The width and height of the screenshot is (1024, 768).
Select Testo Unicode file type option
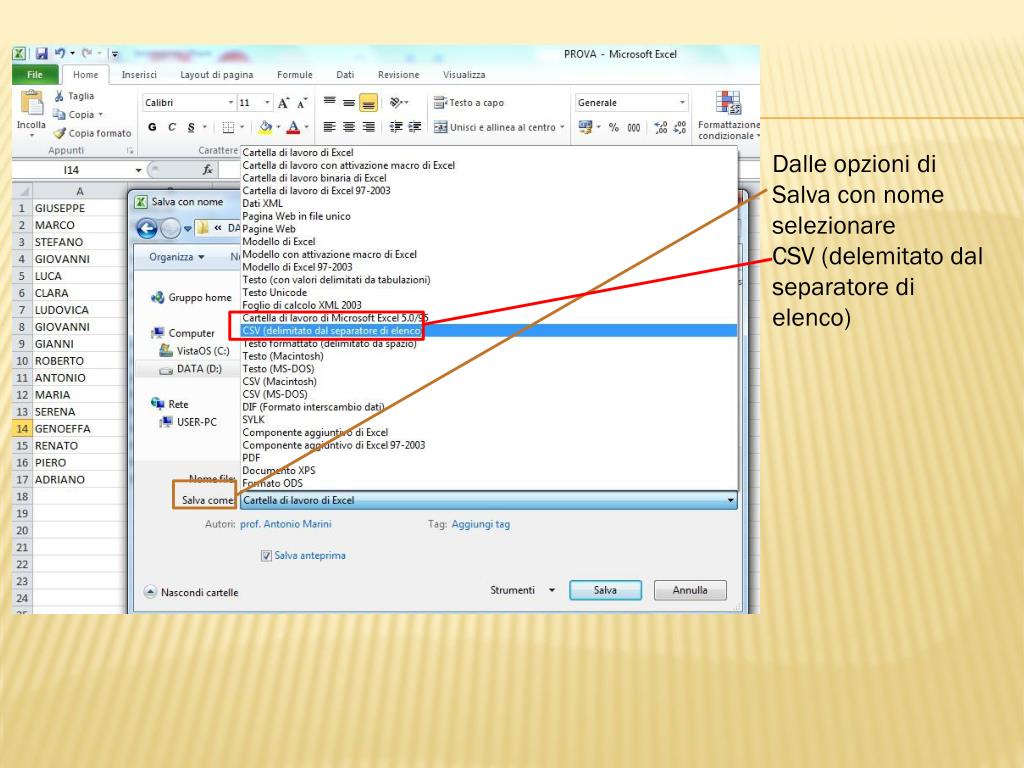point(488,292)
